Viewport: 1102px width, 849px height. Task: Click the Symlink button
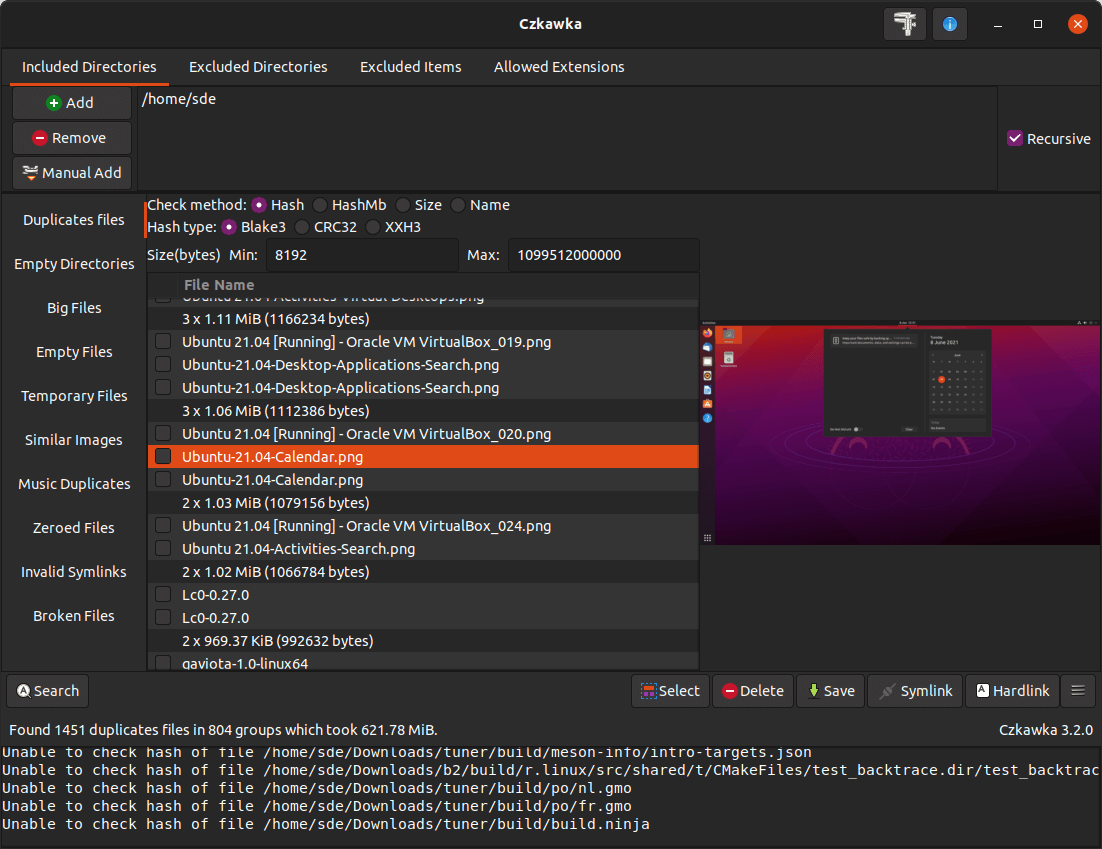915,691
